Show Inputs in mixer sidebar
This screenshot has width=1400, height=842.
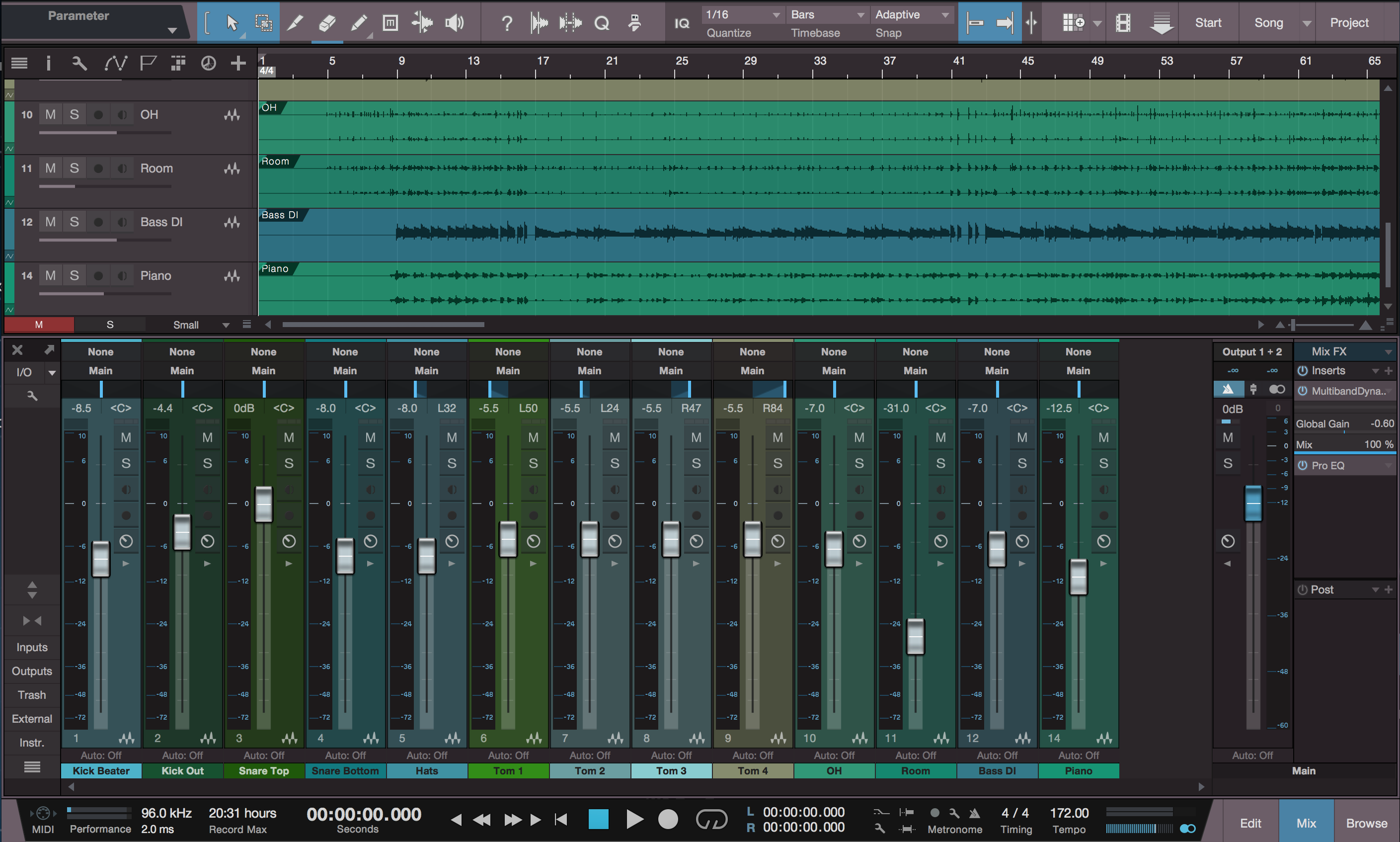coord(32,647)
